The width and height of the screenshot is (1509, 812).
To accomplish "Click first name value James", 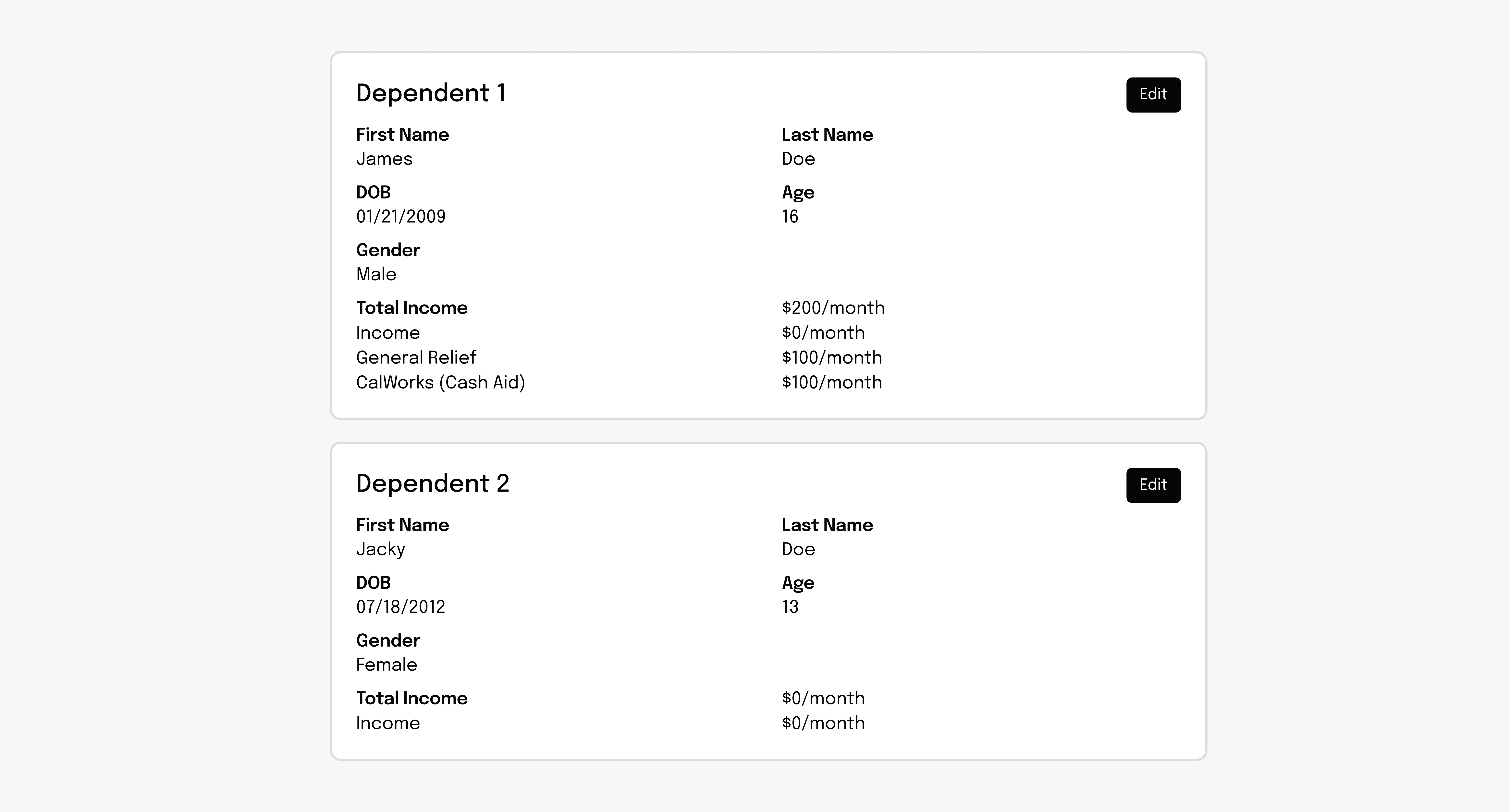I will [x=384, y=159].
